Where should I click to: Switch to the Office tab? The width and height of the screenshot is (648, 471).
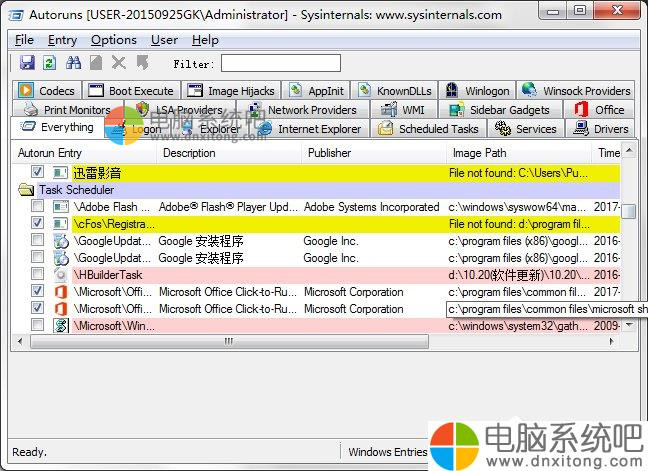pos(599,109)
